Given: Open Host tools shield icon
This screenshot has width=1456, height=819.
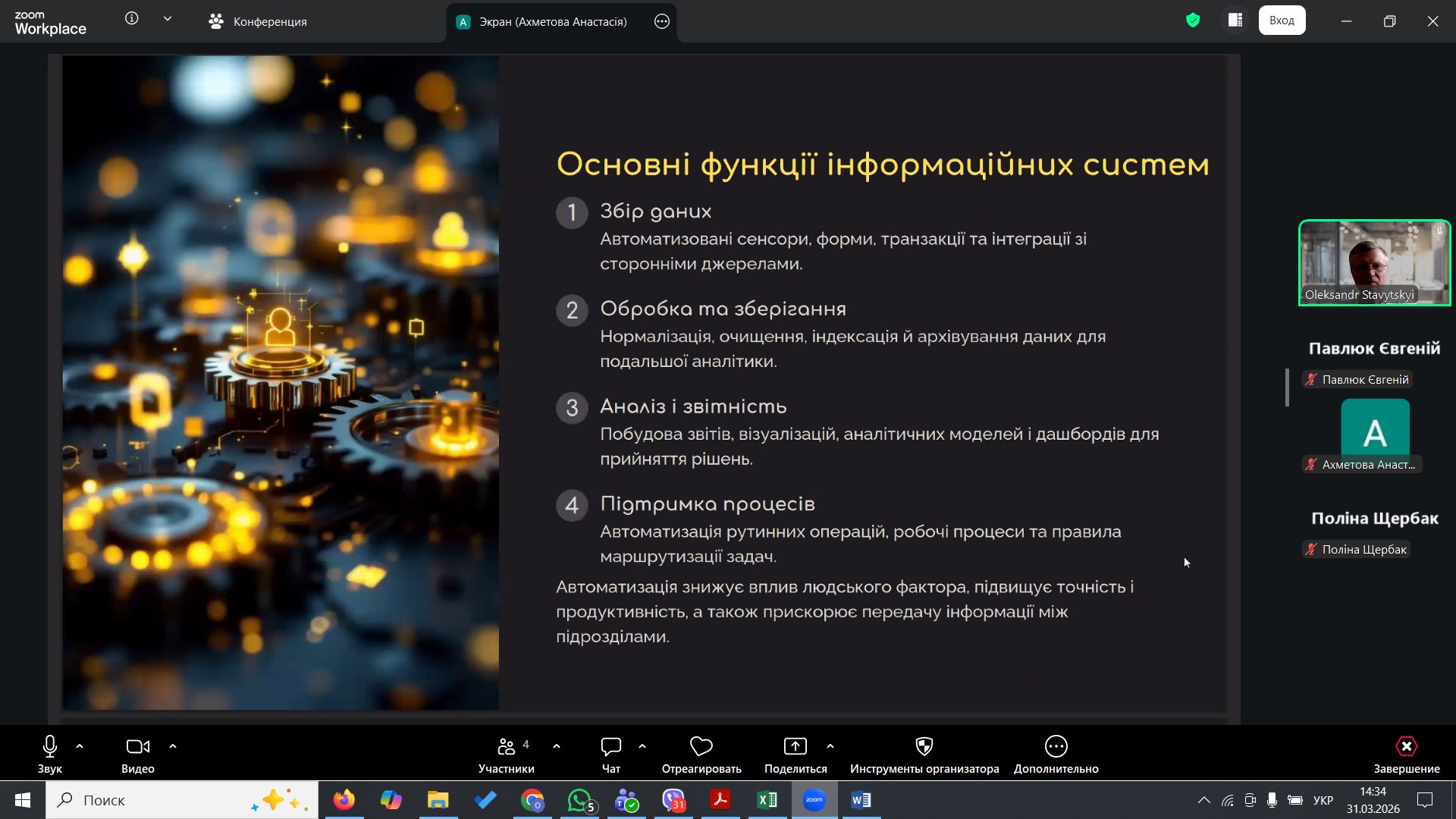Looking at the screenshot, I should tap(924, 747).
